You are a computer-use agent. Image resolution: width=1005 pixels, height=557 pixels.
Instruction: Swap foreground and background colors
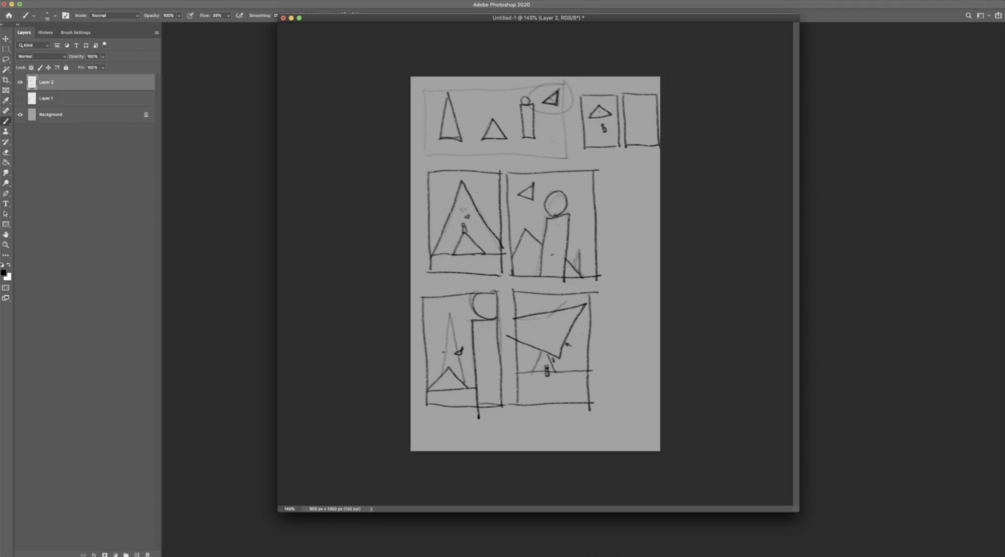9,265
